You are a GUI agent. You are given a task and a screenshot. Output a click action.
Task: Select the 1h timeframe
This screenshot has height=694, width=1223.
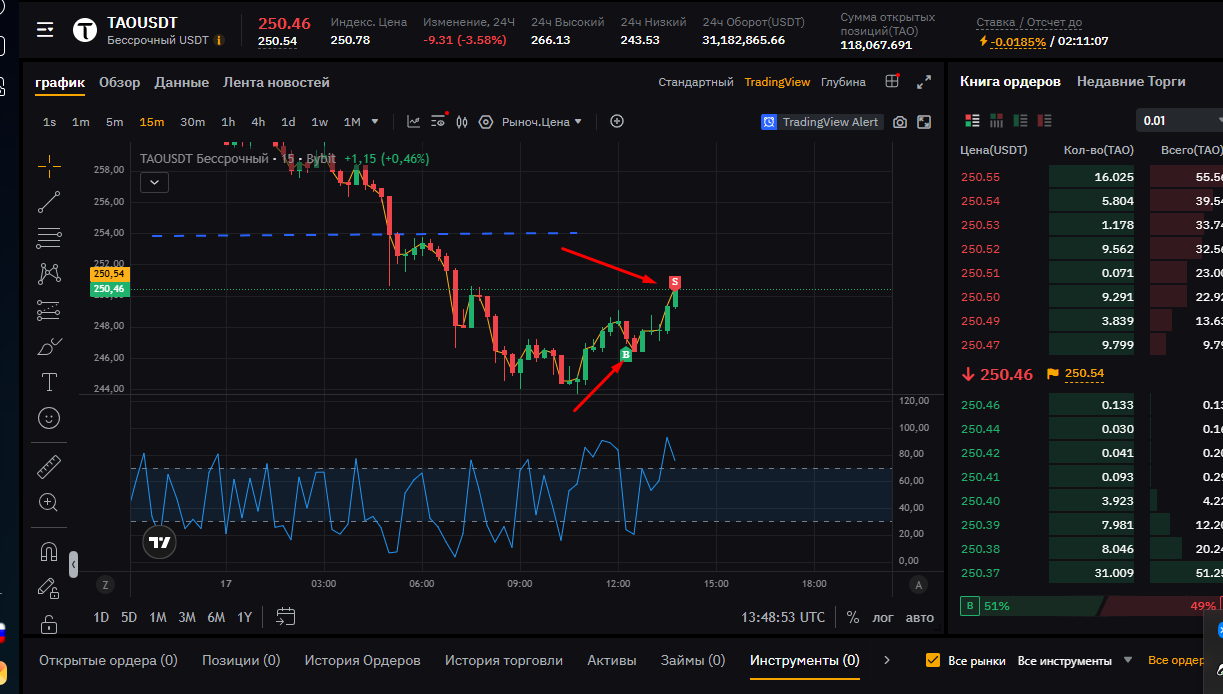pyautogui.click(x=228, y=122)
